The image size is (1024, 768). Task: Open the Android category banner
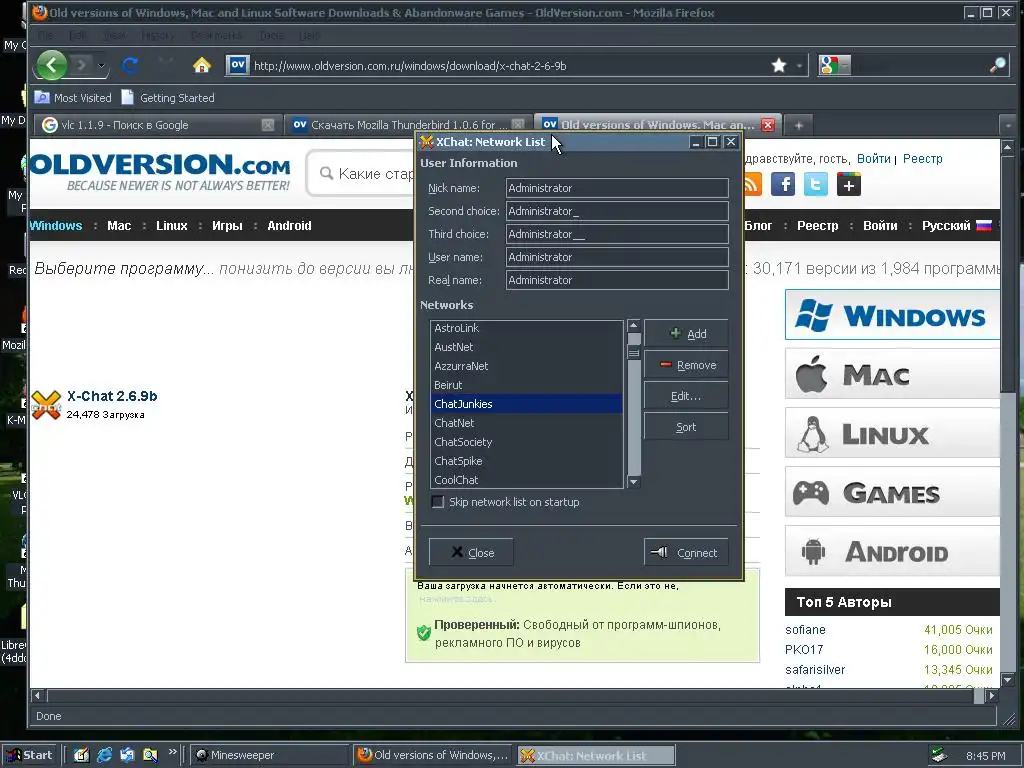tap(892, 551)
